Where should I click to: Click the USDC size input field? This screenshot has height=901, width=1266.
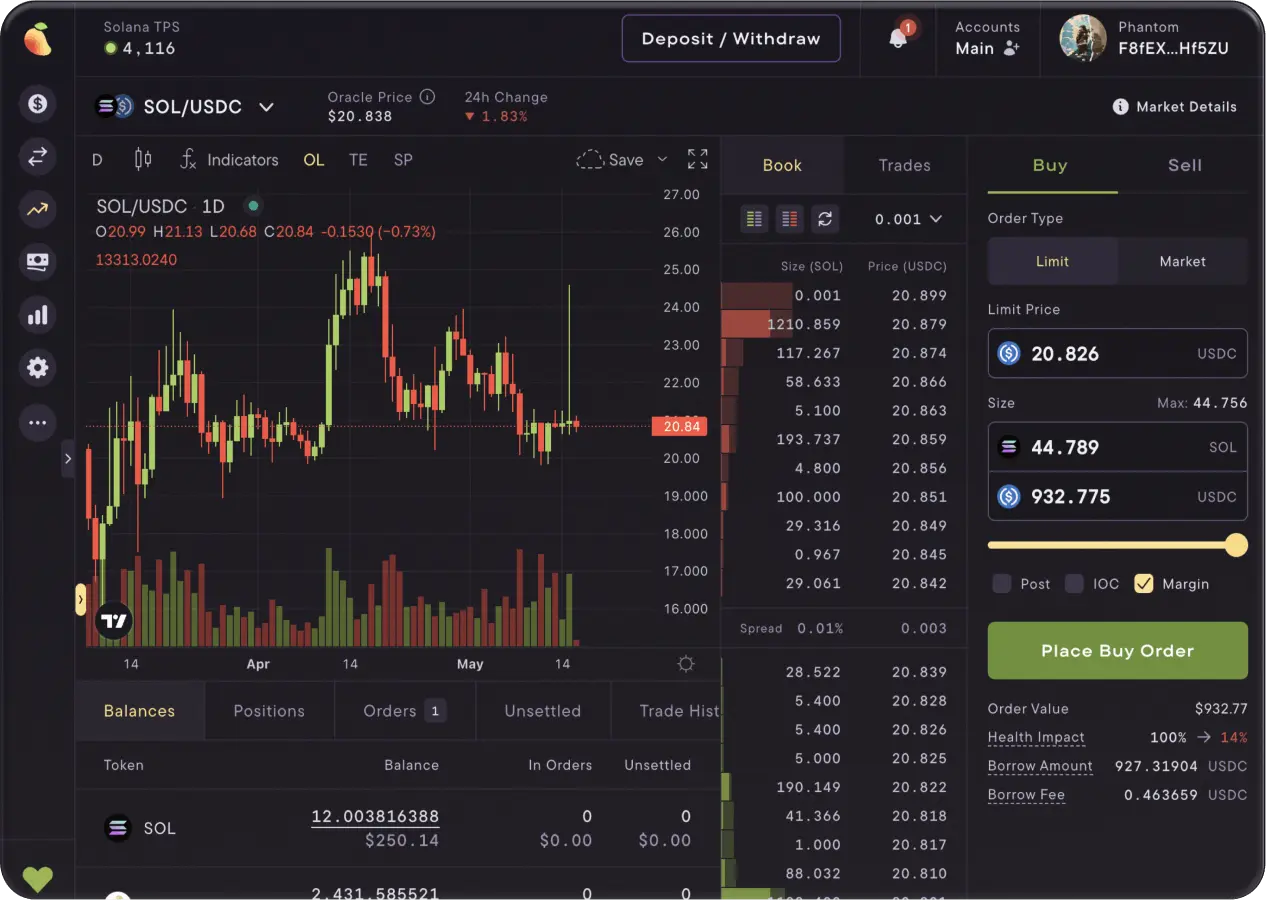[1118, 496]
